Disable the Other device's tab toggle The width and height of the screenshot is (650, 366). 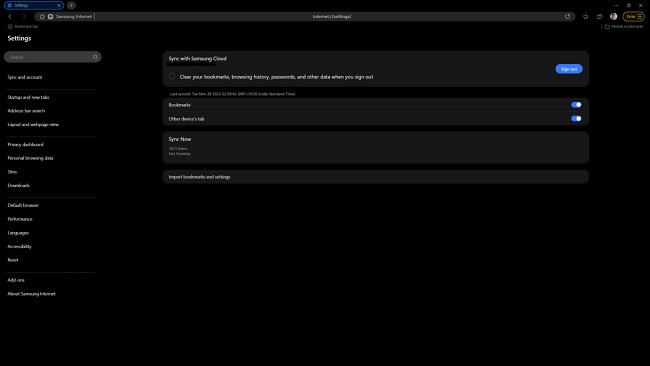tap(576, 119)
